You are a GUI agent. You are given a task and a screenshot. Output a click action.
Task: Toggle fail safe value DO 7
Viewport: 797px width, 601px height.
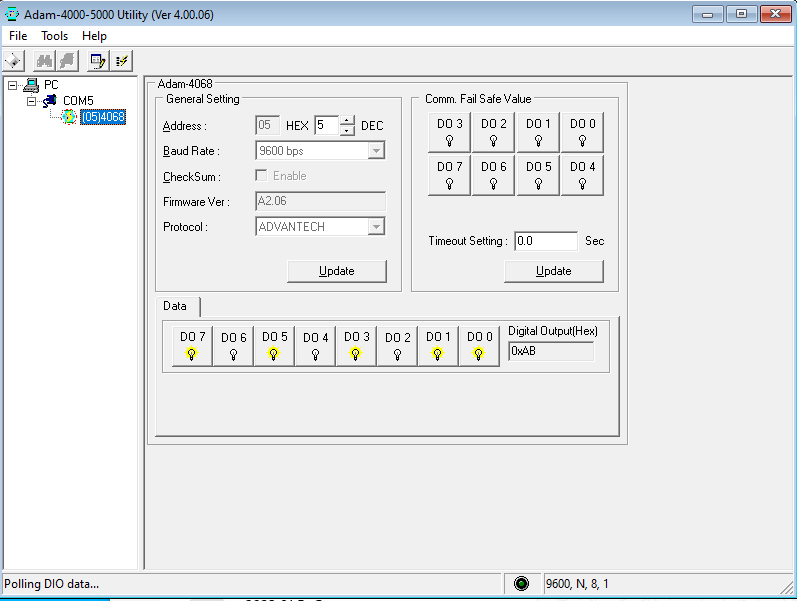pyautogui.click(x=449, y=175)
